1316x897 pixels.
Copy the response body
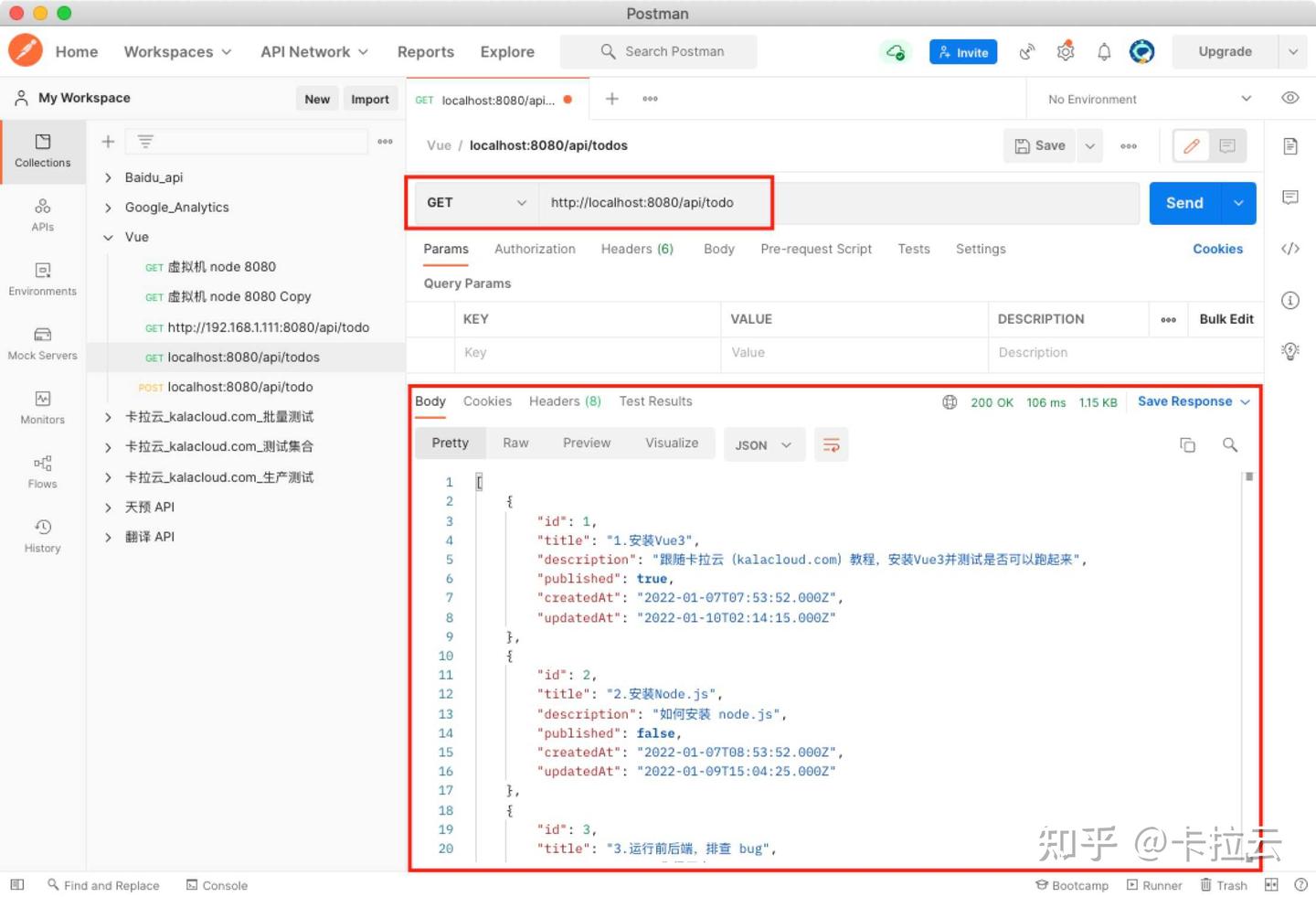(1187, 444)
